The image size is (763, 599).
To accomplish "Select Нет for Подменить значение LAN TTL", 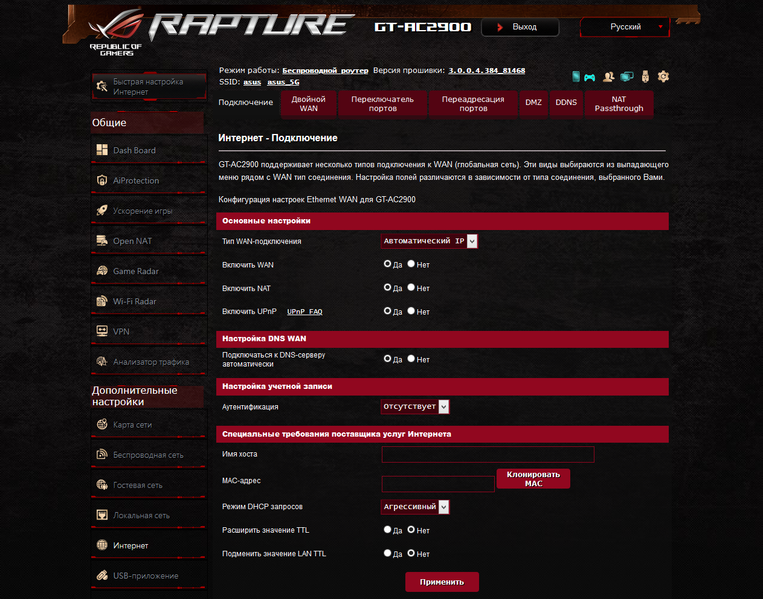I will pyautogui.click(x=411, y=553).
